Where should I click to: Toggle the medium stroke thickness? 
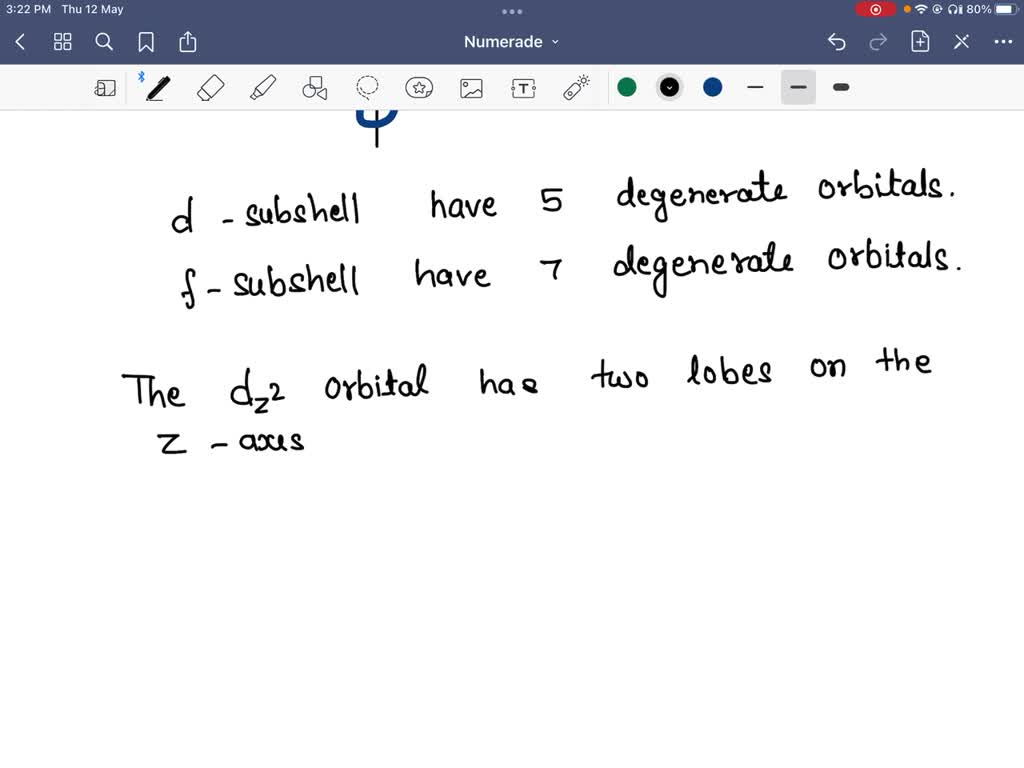point(798,87)
